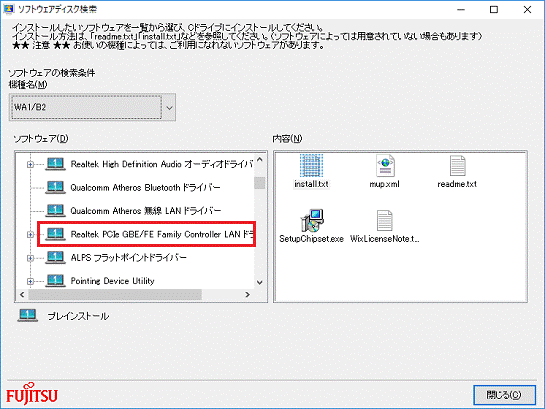Close the window with the X button
This screenshot has height=409, width=545.
(527, 9)
